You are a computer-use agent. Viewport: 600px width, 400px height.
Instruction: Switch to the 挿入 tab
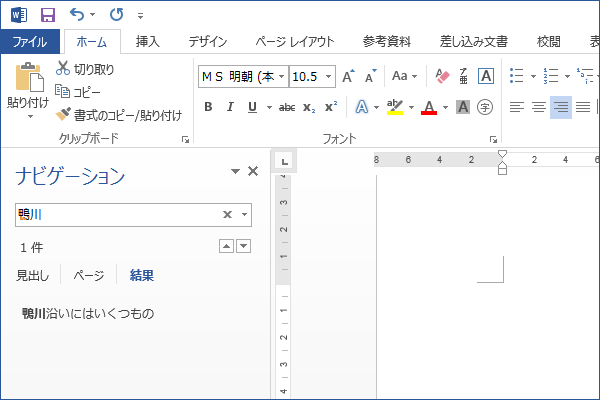pyautogui.click(x=148, y=41)
